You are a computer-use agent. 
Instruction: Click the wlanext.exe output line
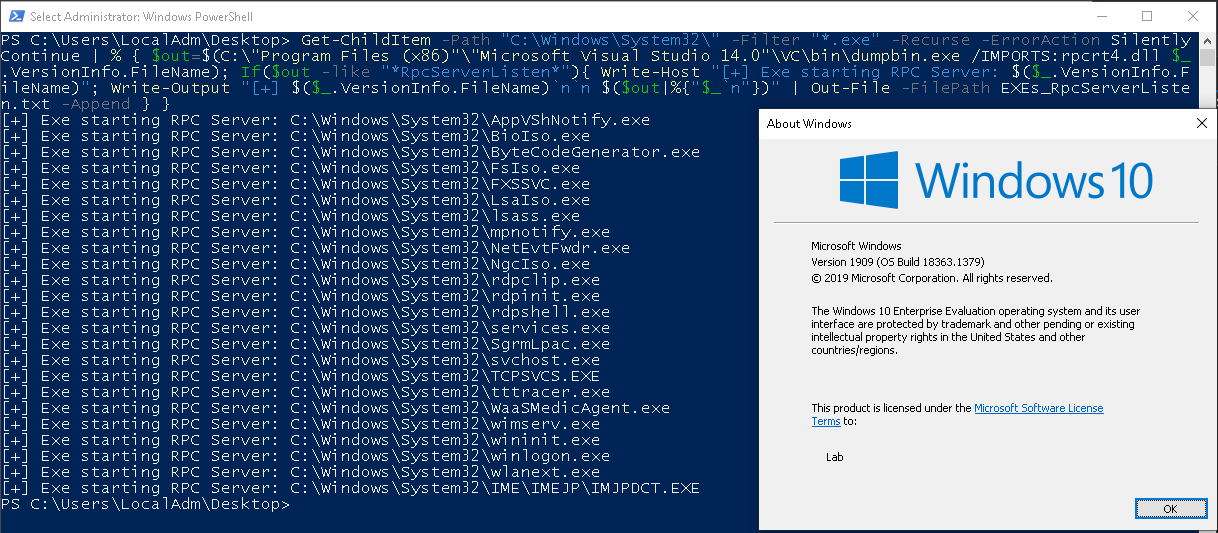(x=301, y=472)
